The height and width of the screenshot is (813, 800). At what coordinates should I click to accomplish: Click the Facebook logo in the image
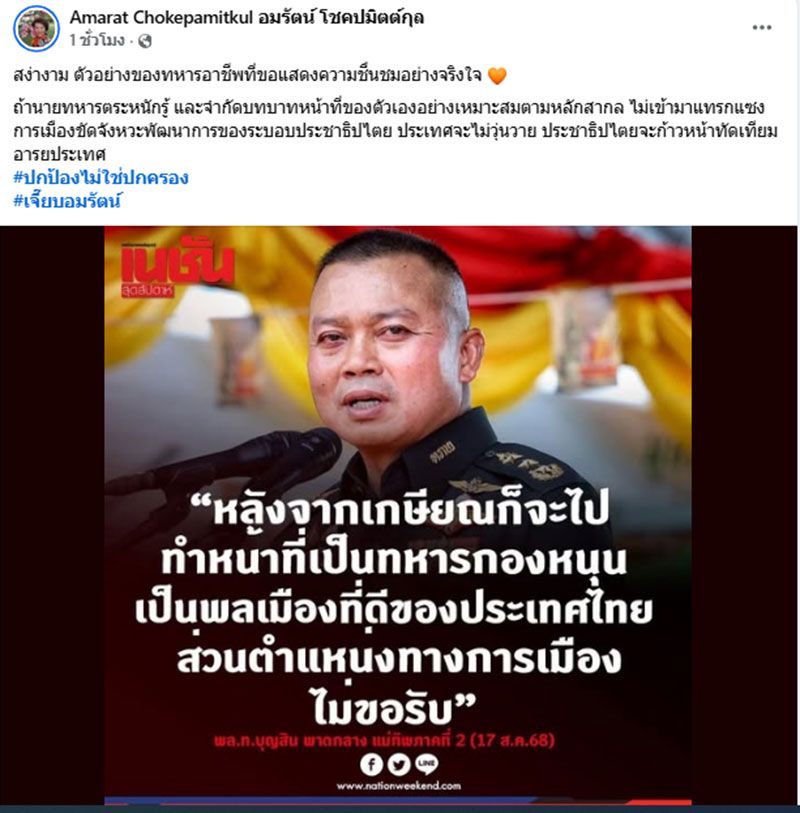pos(371,764)
